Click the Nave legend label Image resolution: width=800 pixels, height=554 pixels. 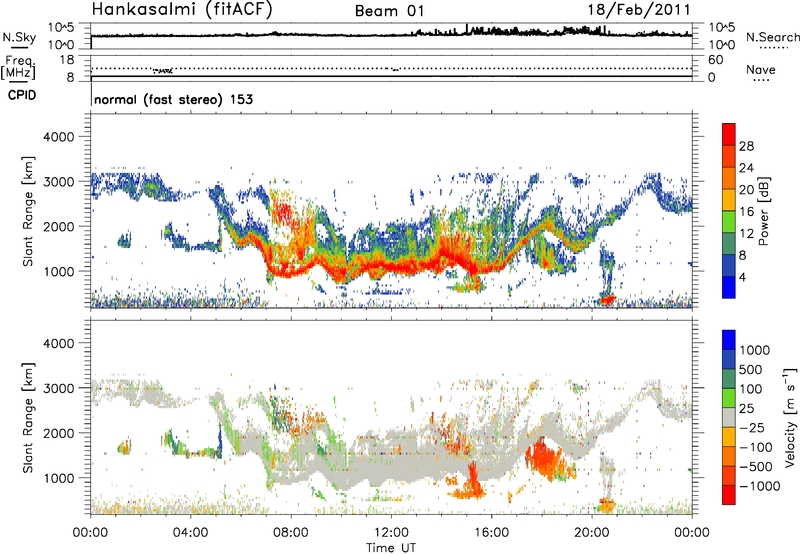pos(761,69)
